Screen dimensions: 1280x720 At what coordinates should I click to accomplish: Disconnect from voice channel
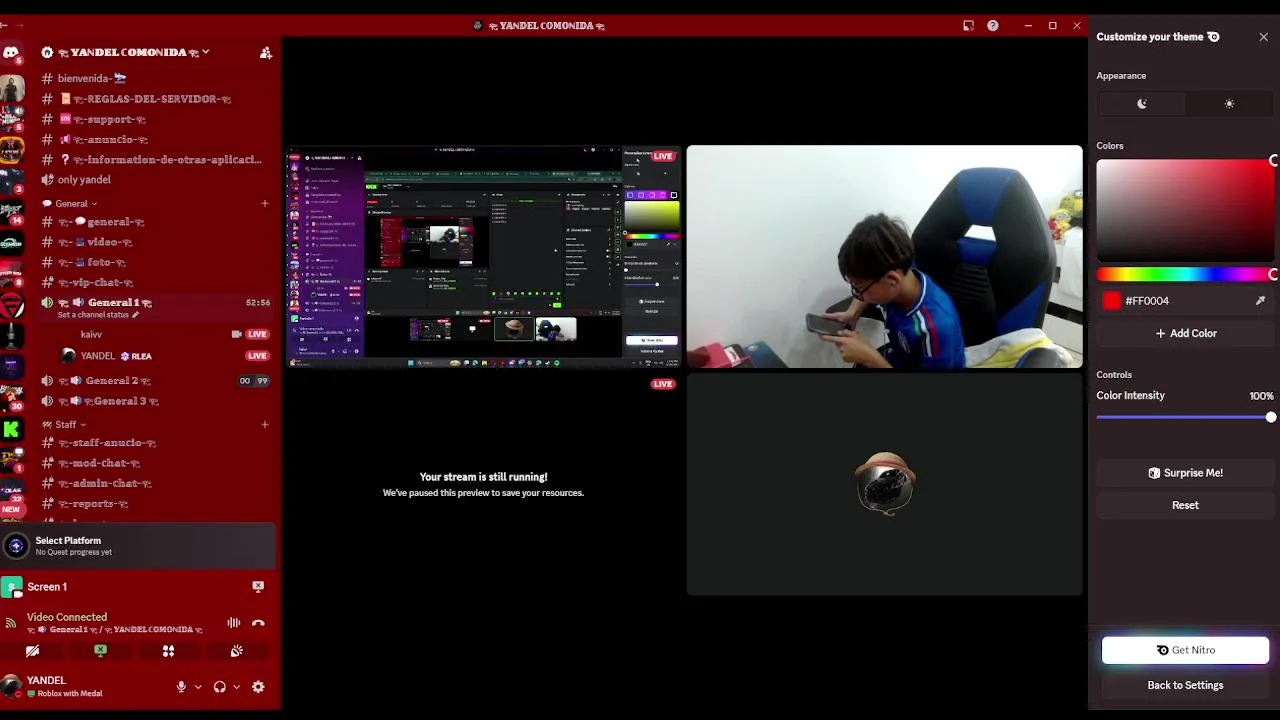[x=258, y=623]
